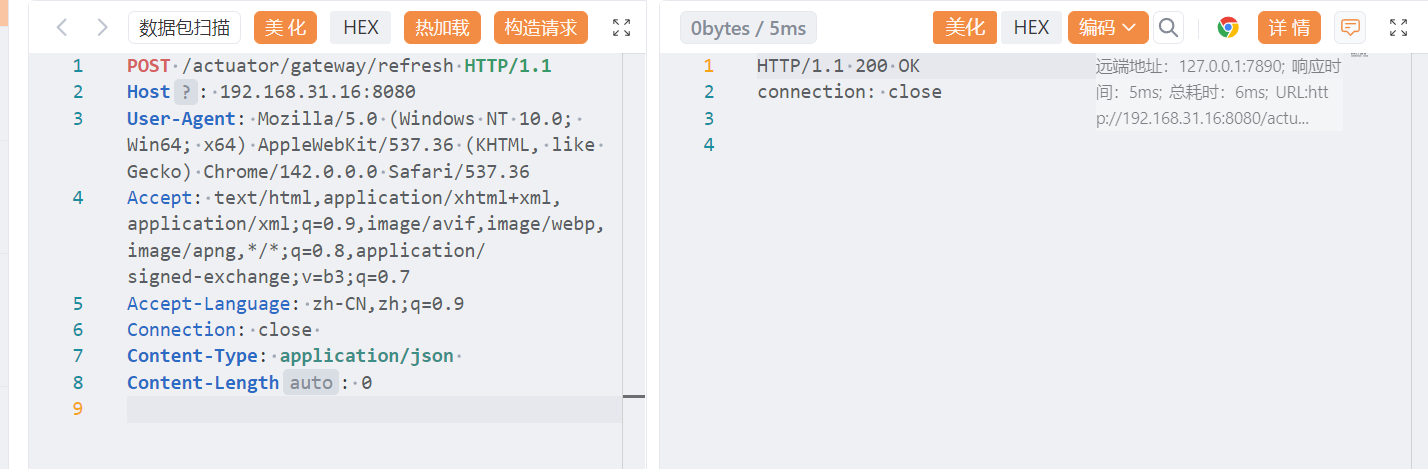
Task: Click the Content-Length header name
Action: (x=203, y=382)
